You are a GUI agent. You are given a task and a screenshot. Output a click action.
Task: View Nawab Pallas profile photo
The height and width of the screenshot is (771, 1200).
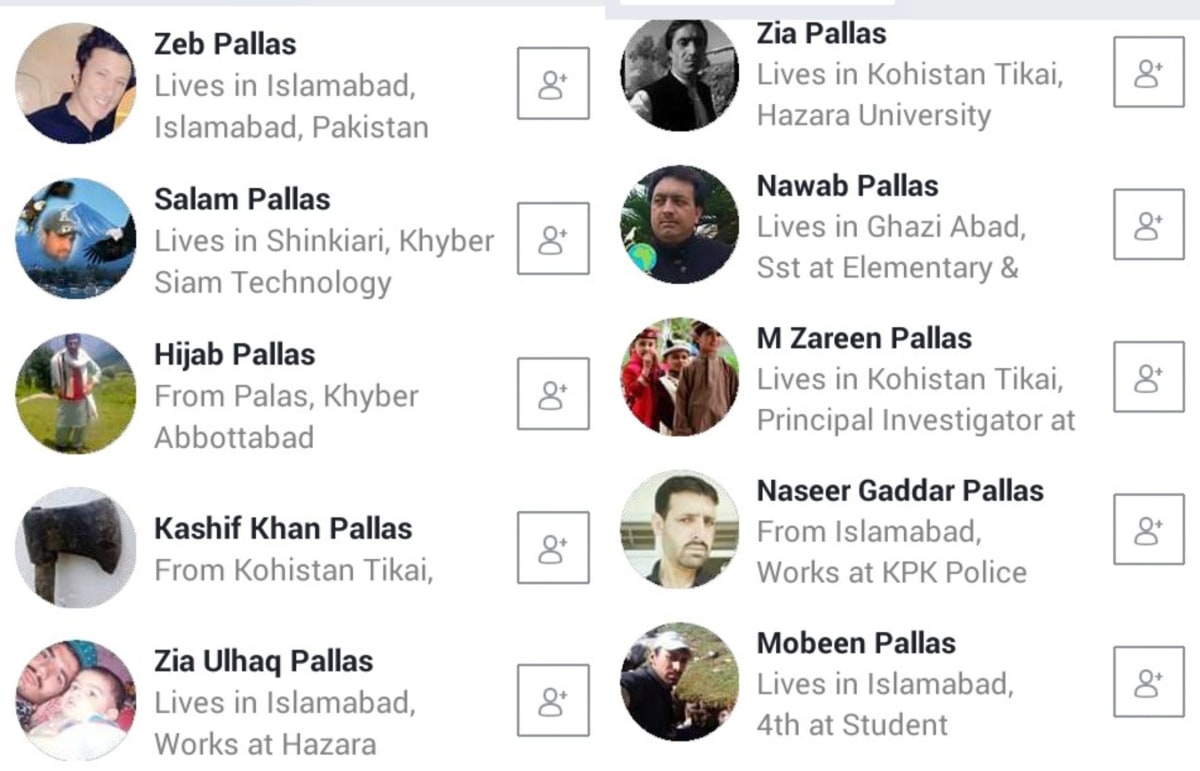pos(680,224)
